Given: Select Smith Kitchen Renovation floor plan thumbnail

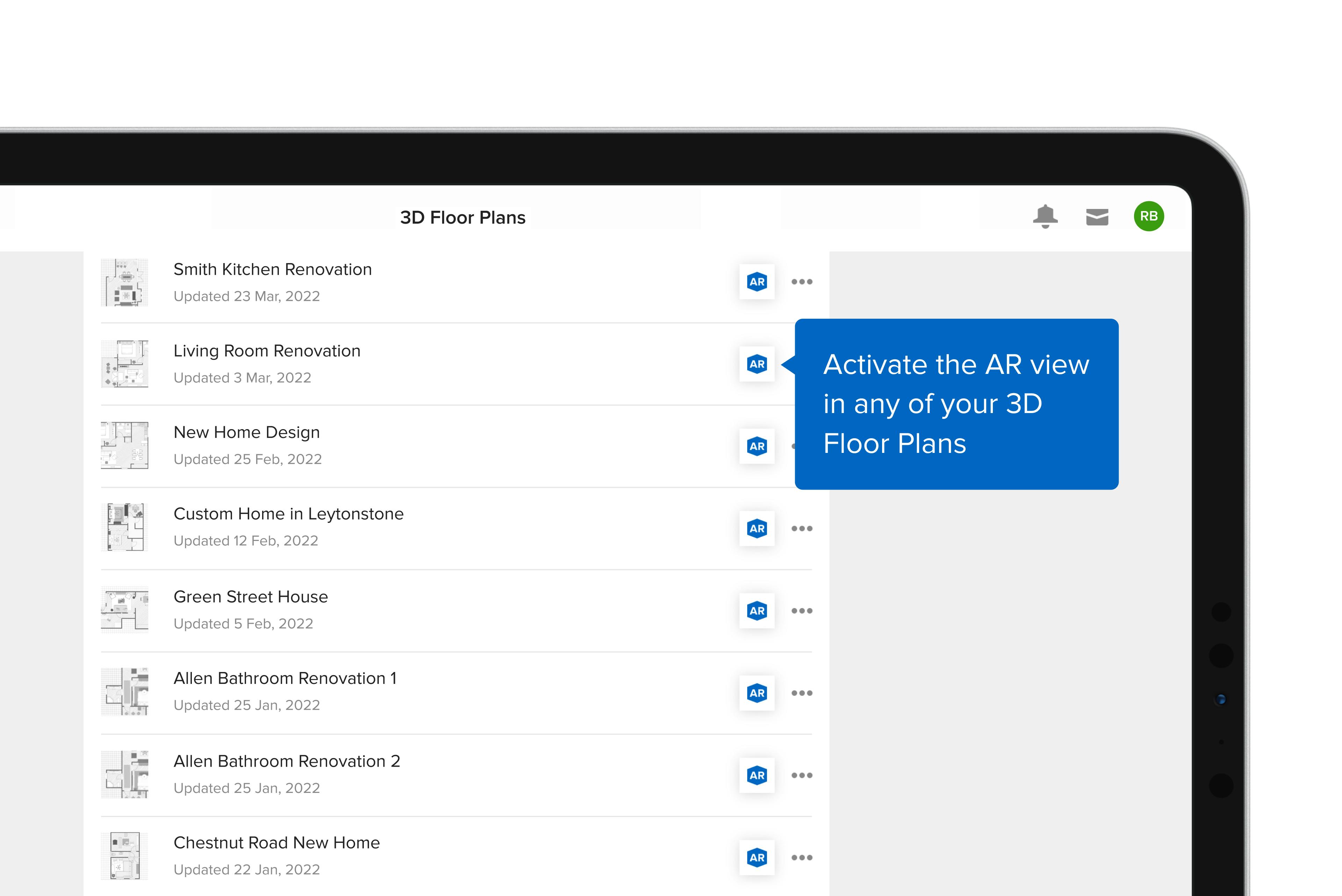Looking at the screenshot, I should [124, 282].
